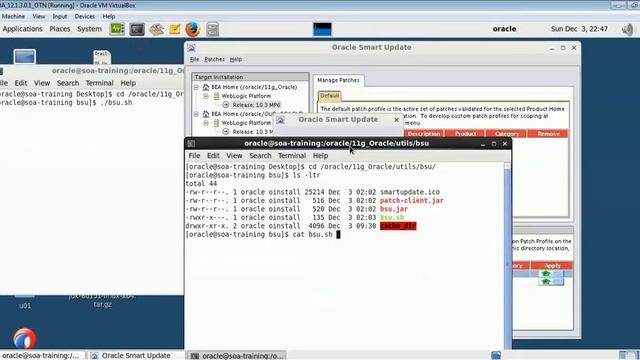The width and height of the screenshot is (640, 360).
Task: Collapse the first BEA Home tree node
Action: [196, 87]
